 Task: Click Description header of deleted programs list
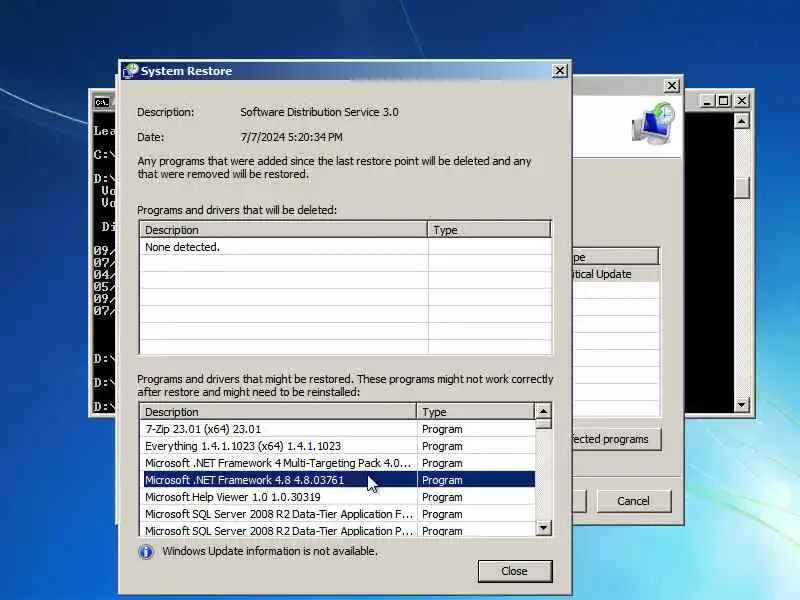(284, 230)
